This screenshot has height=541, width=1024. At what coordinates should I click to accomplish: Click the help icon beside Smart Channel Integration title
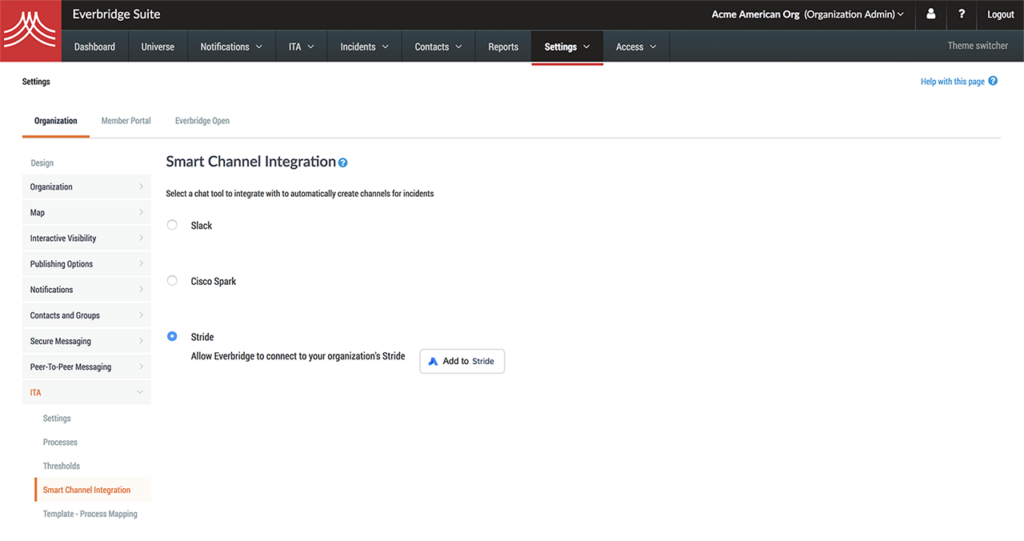coord(343,163)
